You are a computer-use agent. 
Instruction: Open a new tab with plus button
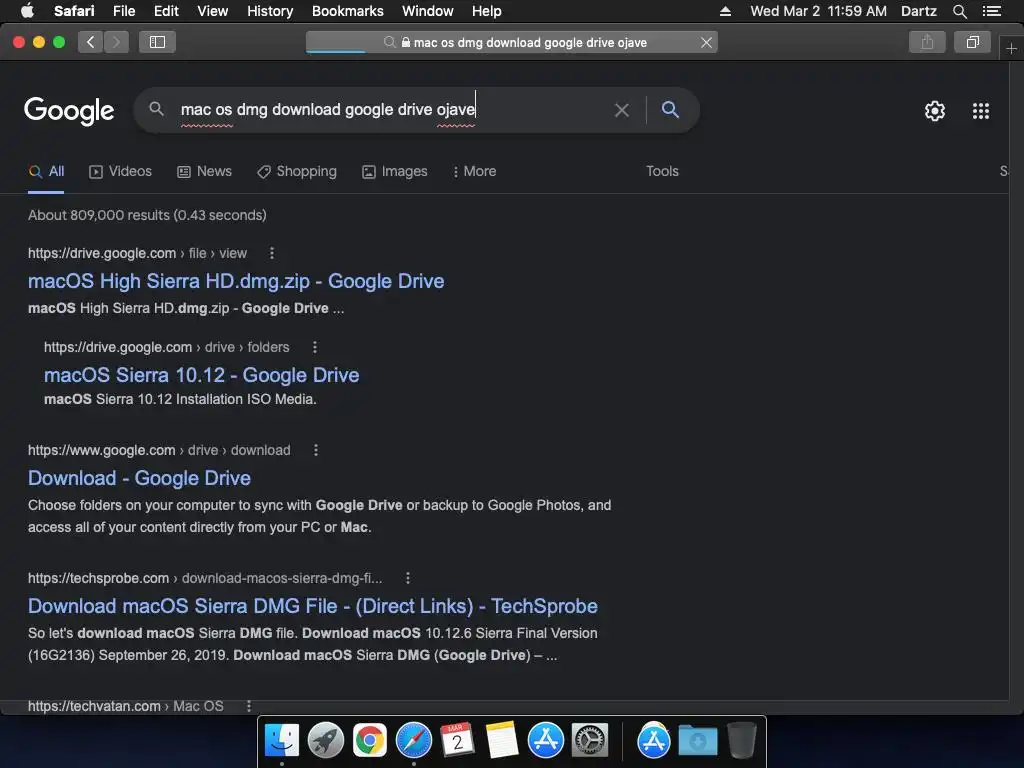coord(1011,49)
